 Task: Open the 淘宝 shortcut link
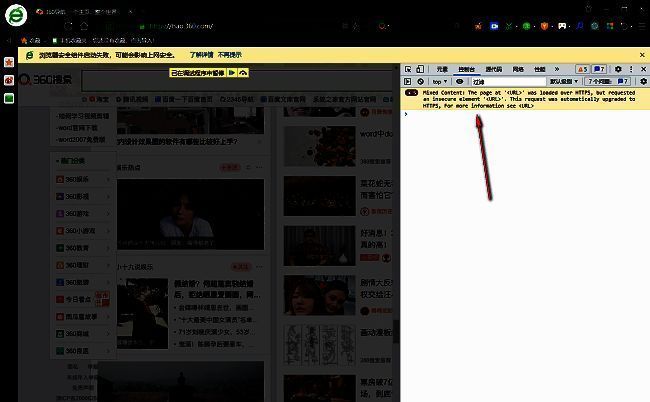(99, 99)
